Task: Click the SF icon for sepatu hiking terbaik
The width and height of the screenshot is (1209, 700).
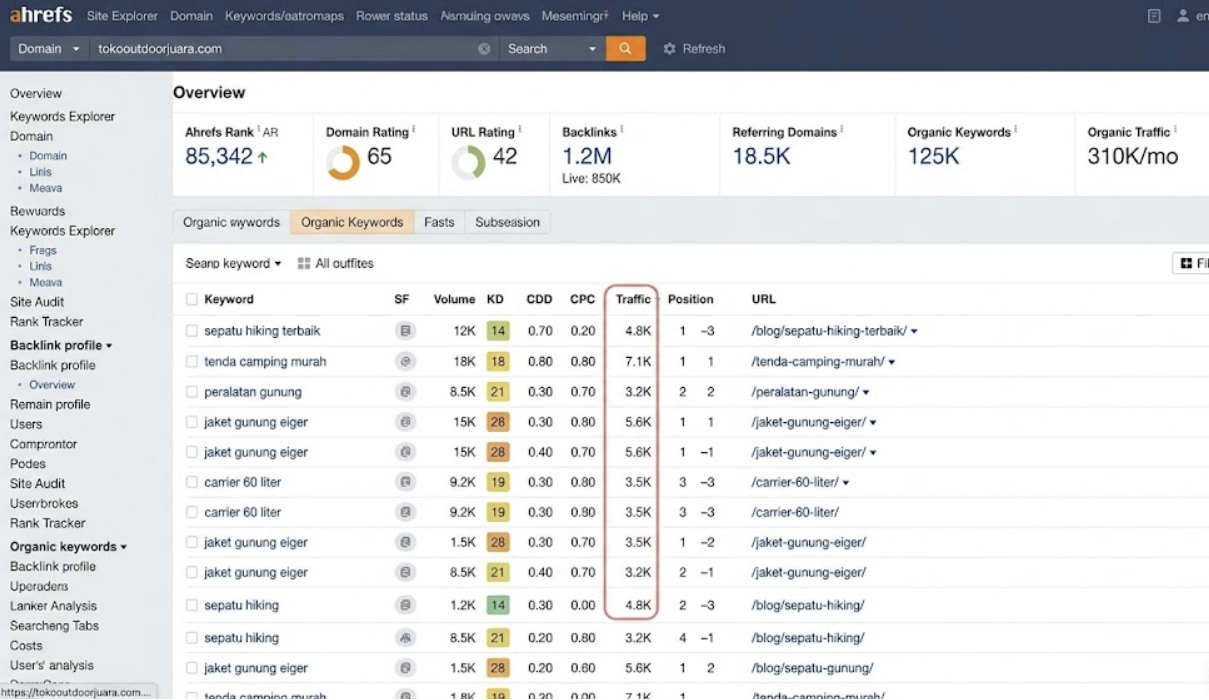Action: [x=405, y=331]
